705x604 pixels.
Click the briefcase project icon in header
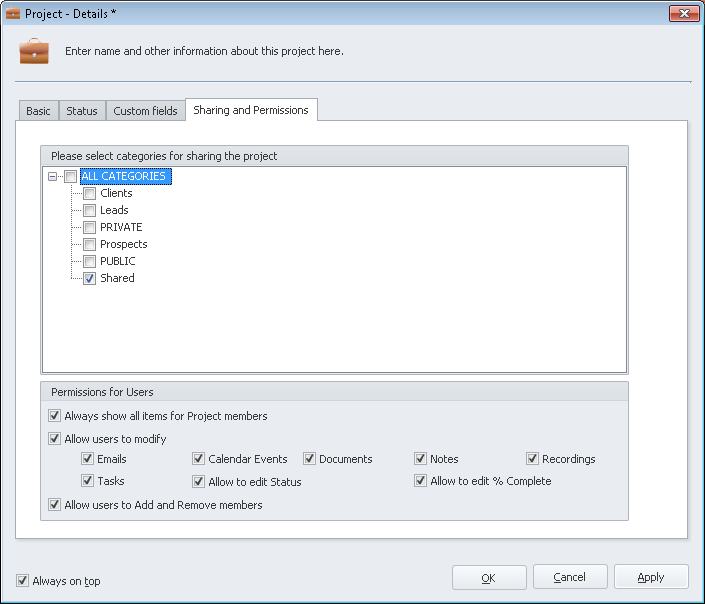(33, 51)
